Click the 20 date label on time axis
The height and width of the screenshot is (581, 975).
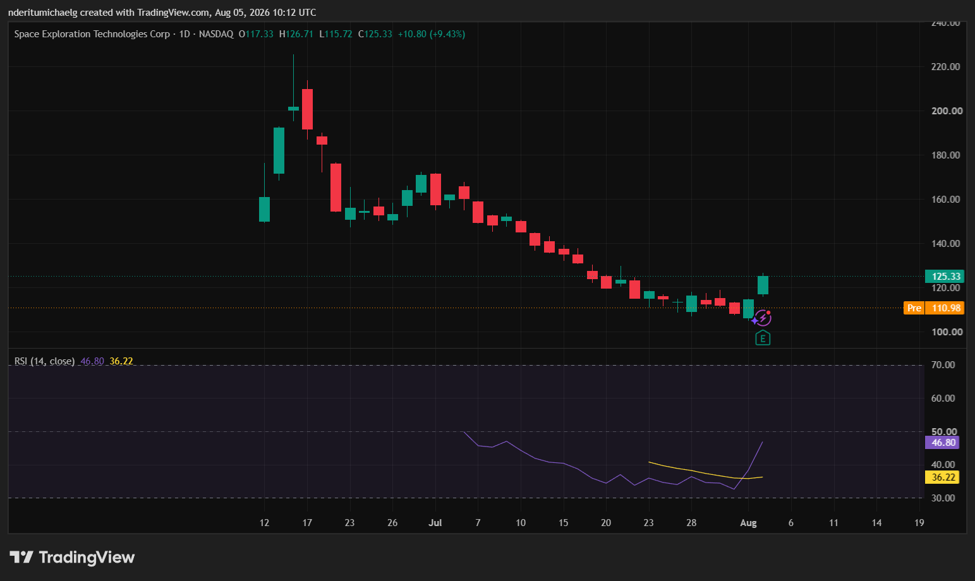[606, 523]
